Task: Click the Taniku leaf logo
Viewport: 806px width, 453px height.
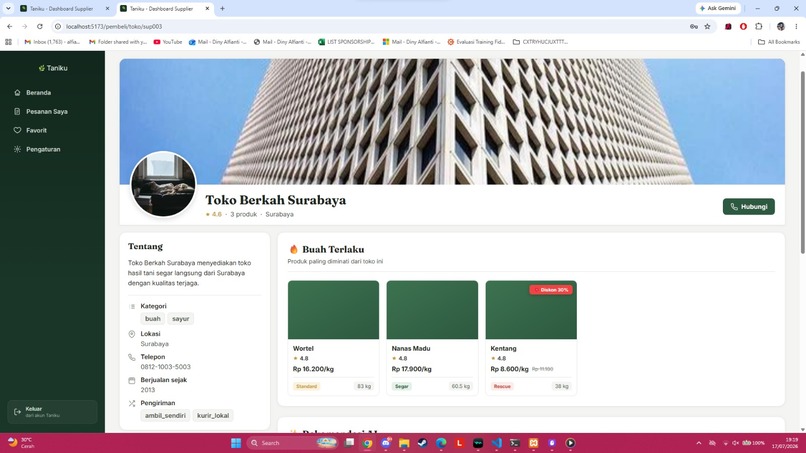Action: [42, 68]
